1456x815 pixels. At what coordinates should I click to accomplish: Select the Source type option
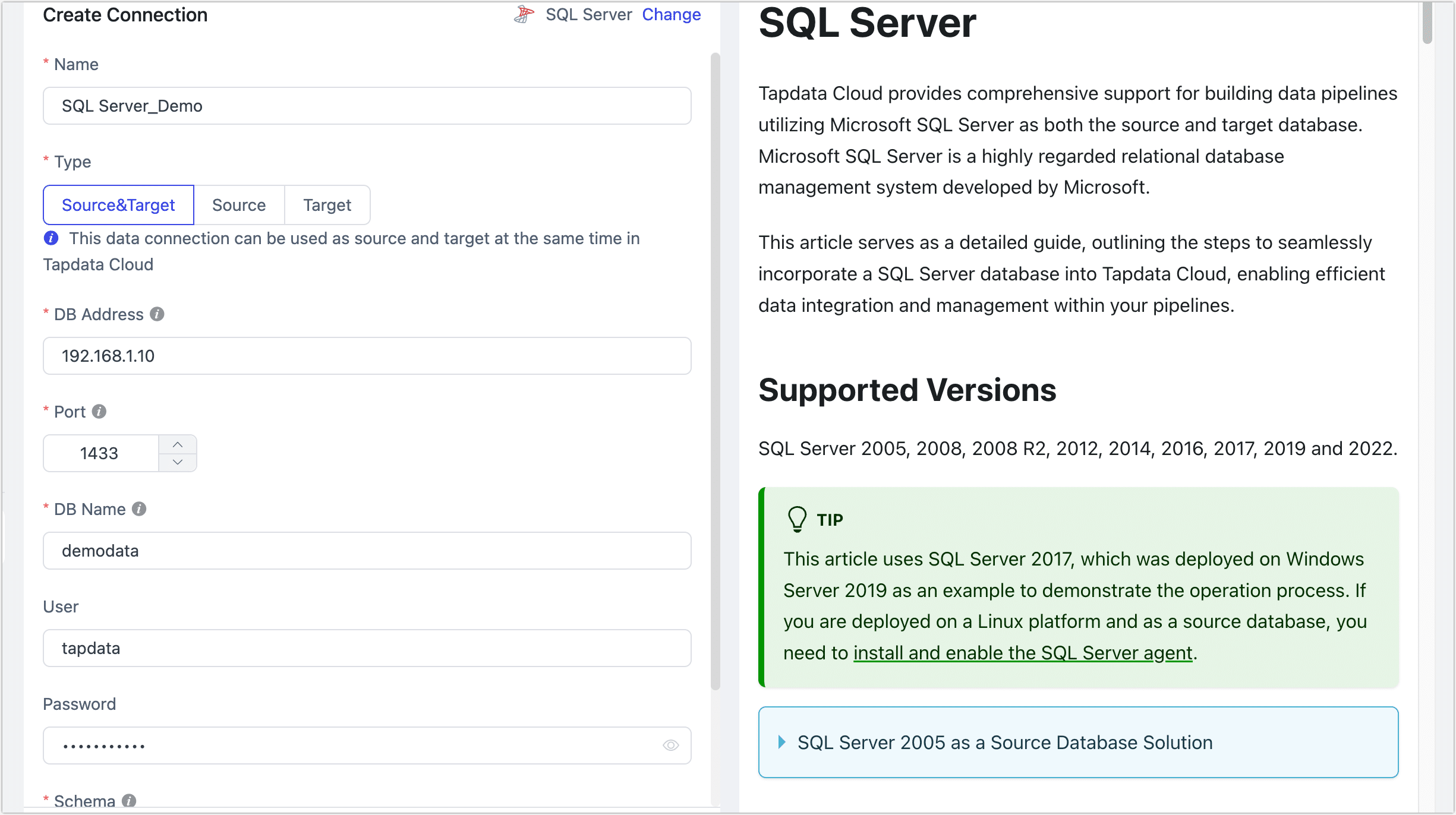(239, 205)
